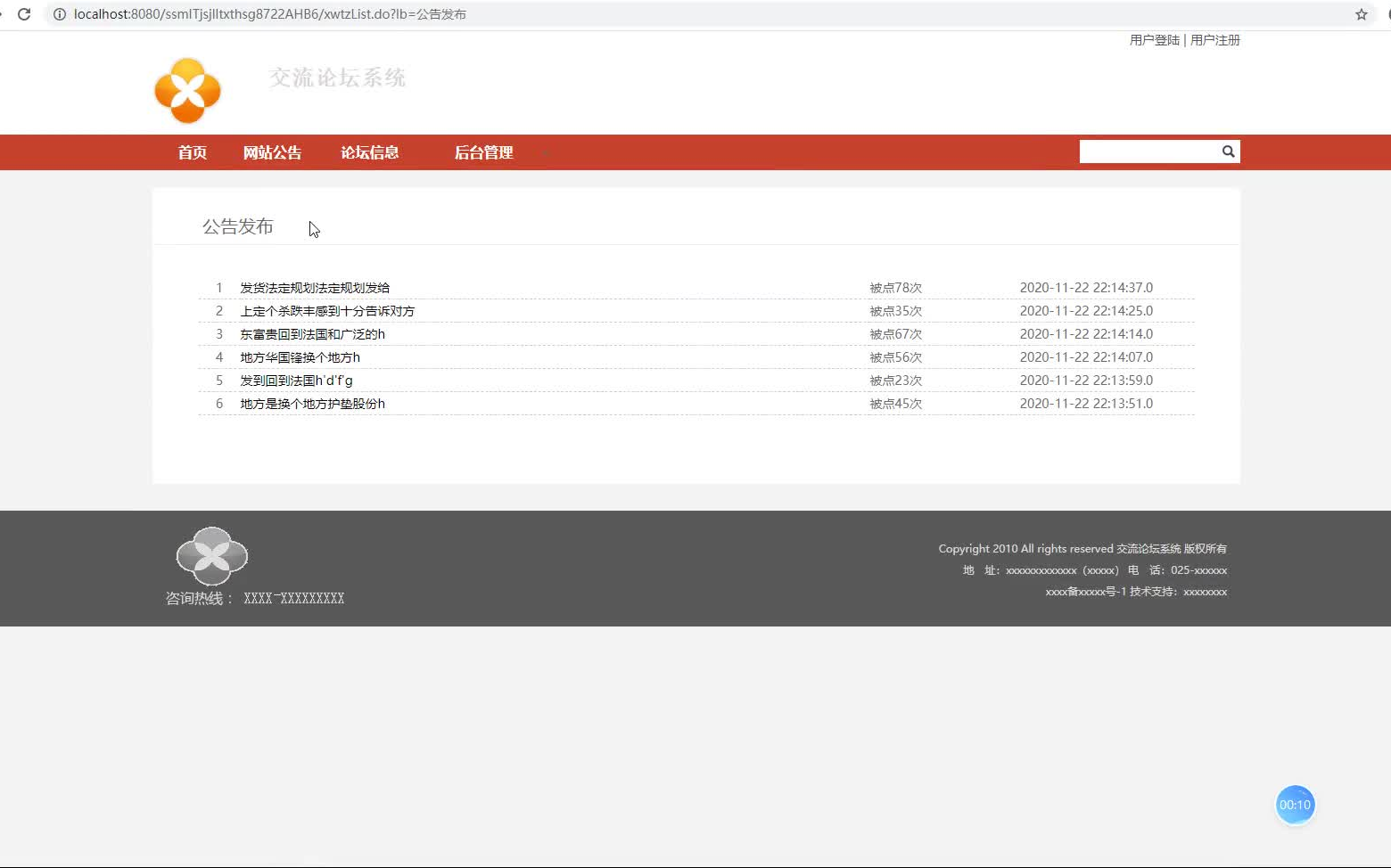Click the gray footer flower logo

coord(212,555)
